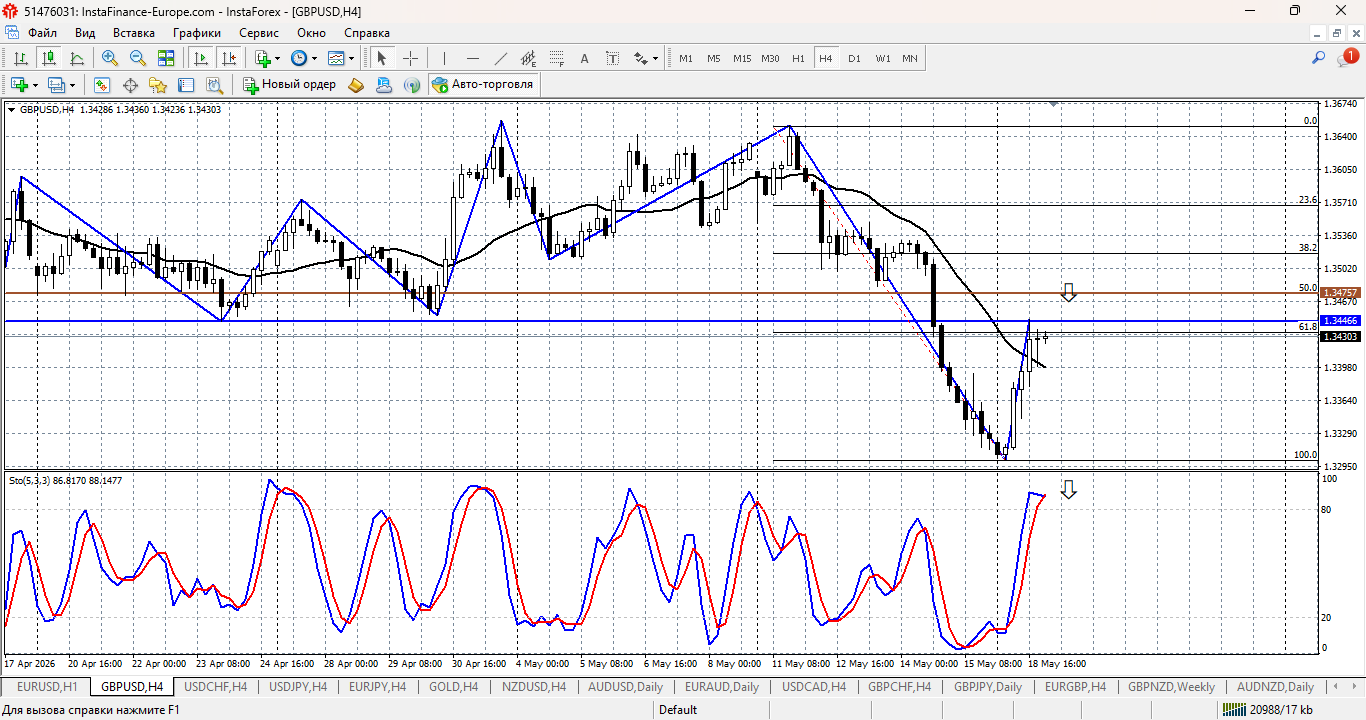Switch timeframe to H1

click(x=798, y=58)
